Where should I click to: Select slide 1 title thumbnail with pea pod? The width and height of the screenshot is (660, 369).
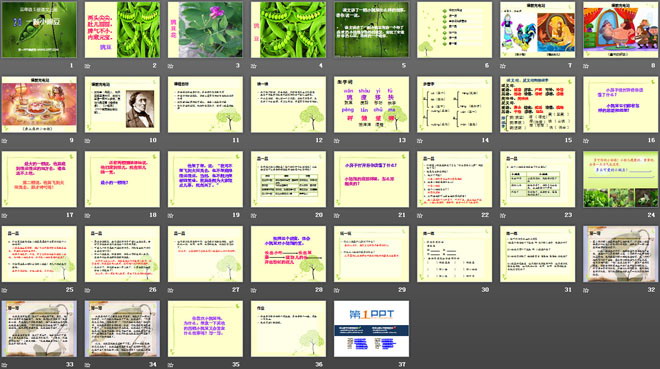pyautogui.click(x=39, y=29)
